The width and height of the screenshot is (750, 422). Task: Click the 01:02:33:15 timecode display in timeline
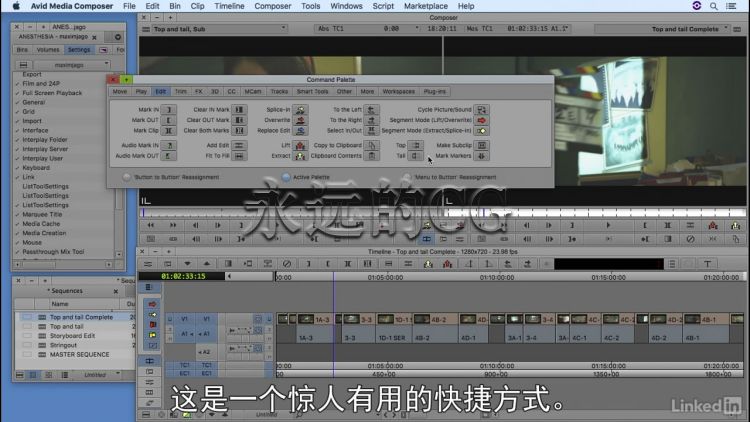click(x=181, y=276)
